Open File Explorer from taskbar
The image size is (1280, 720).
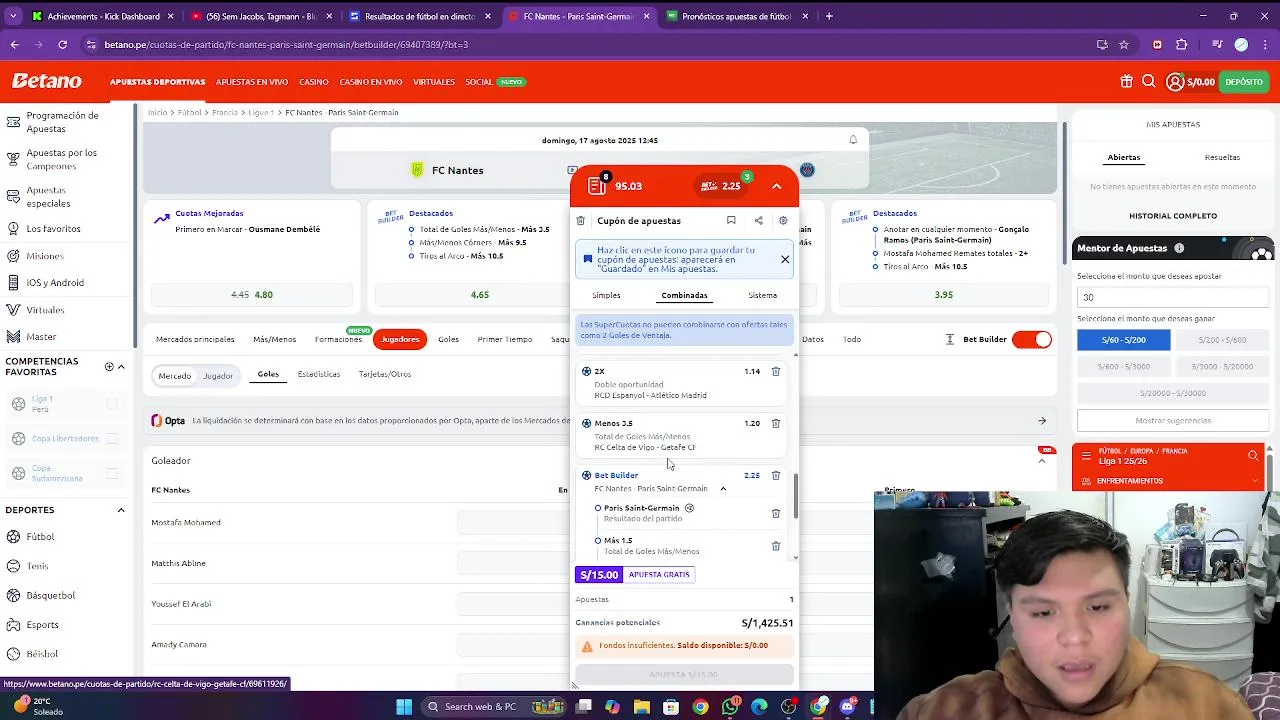click(x=642, y=707)
